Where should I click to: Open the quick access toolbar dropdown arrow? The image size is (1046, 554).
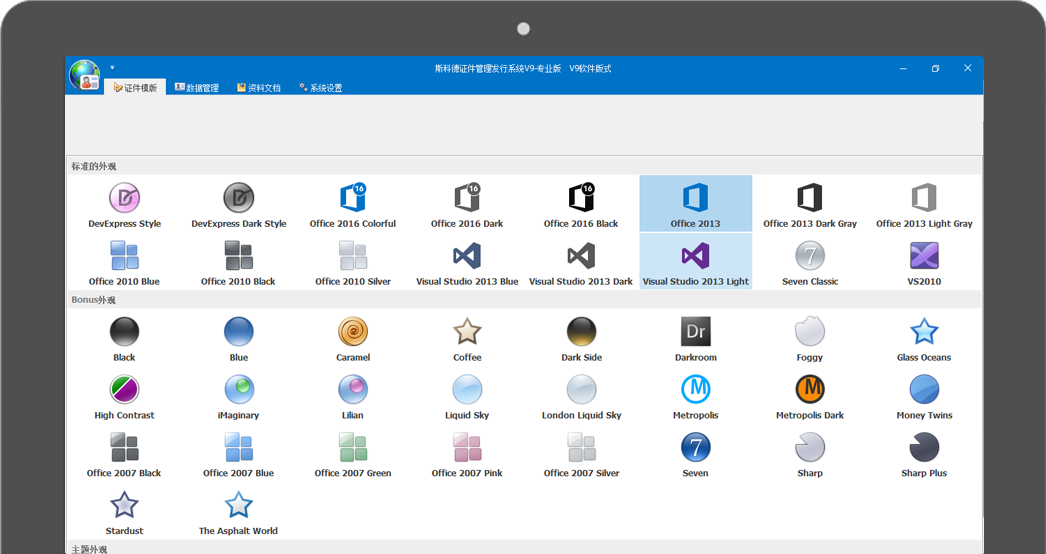pyautogui.click(x=112, y=67)
